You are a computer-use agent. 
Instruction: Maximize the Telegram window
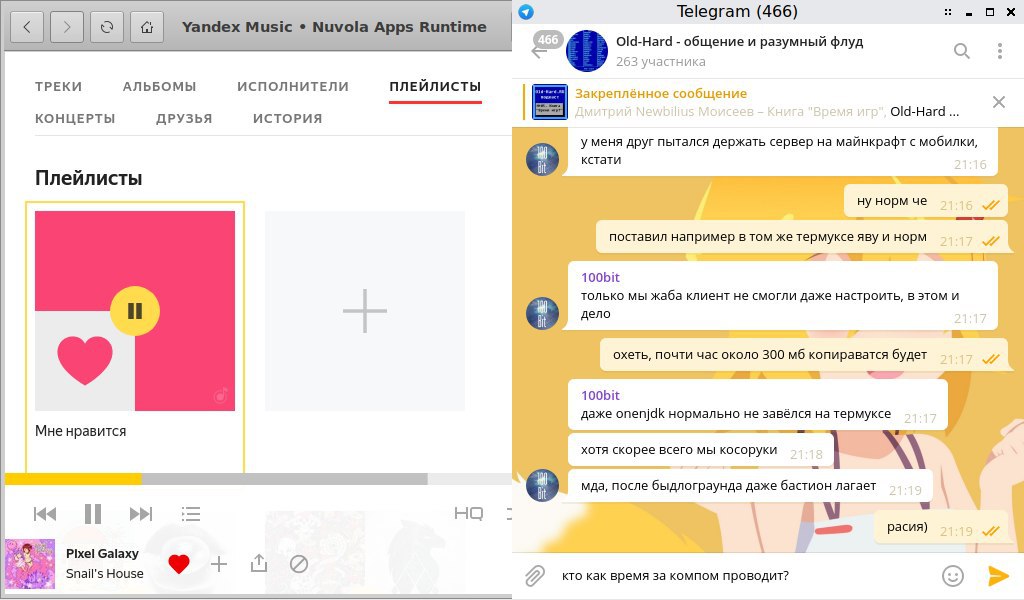(990, 12)
